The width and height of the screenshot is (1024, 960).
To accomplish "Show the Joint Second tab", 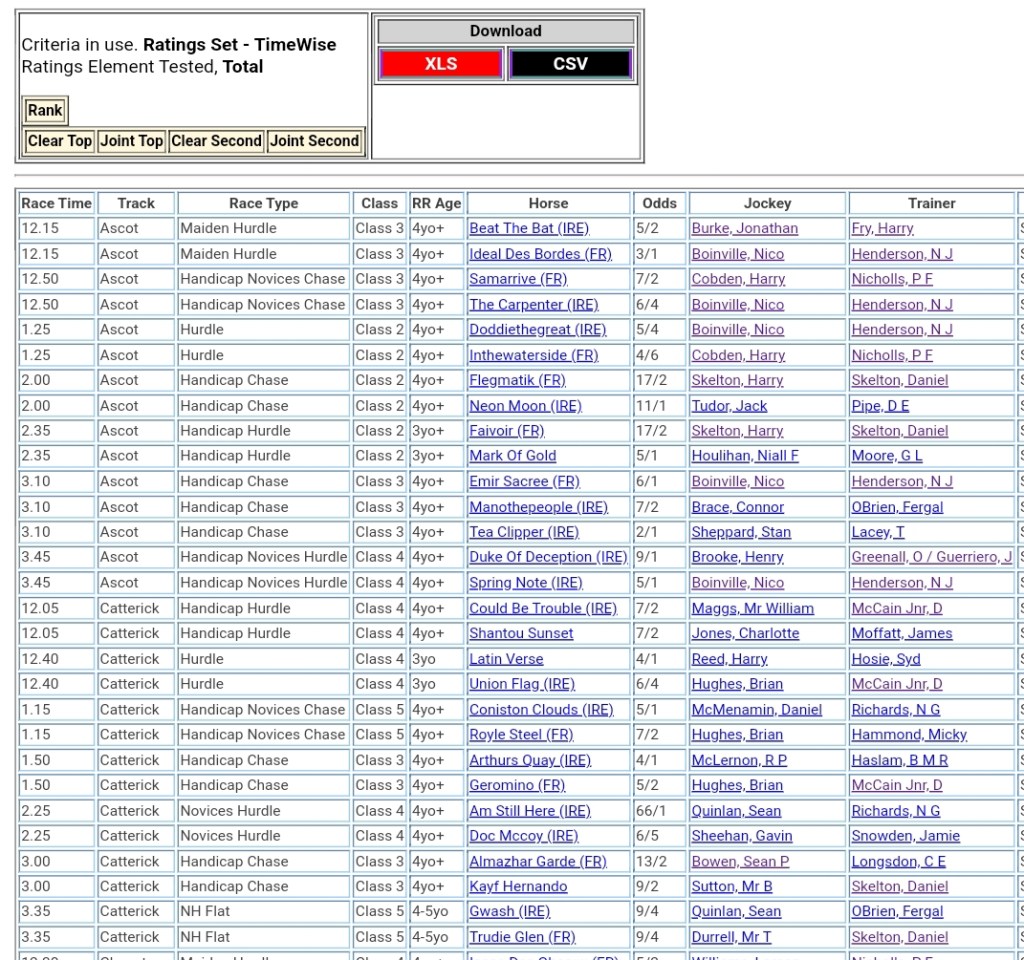I will pos(314,141).
